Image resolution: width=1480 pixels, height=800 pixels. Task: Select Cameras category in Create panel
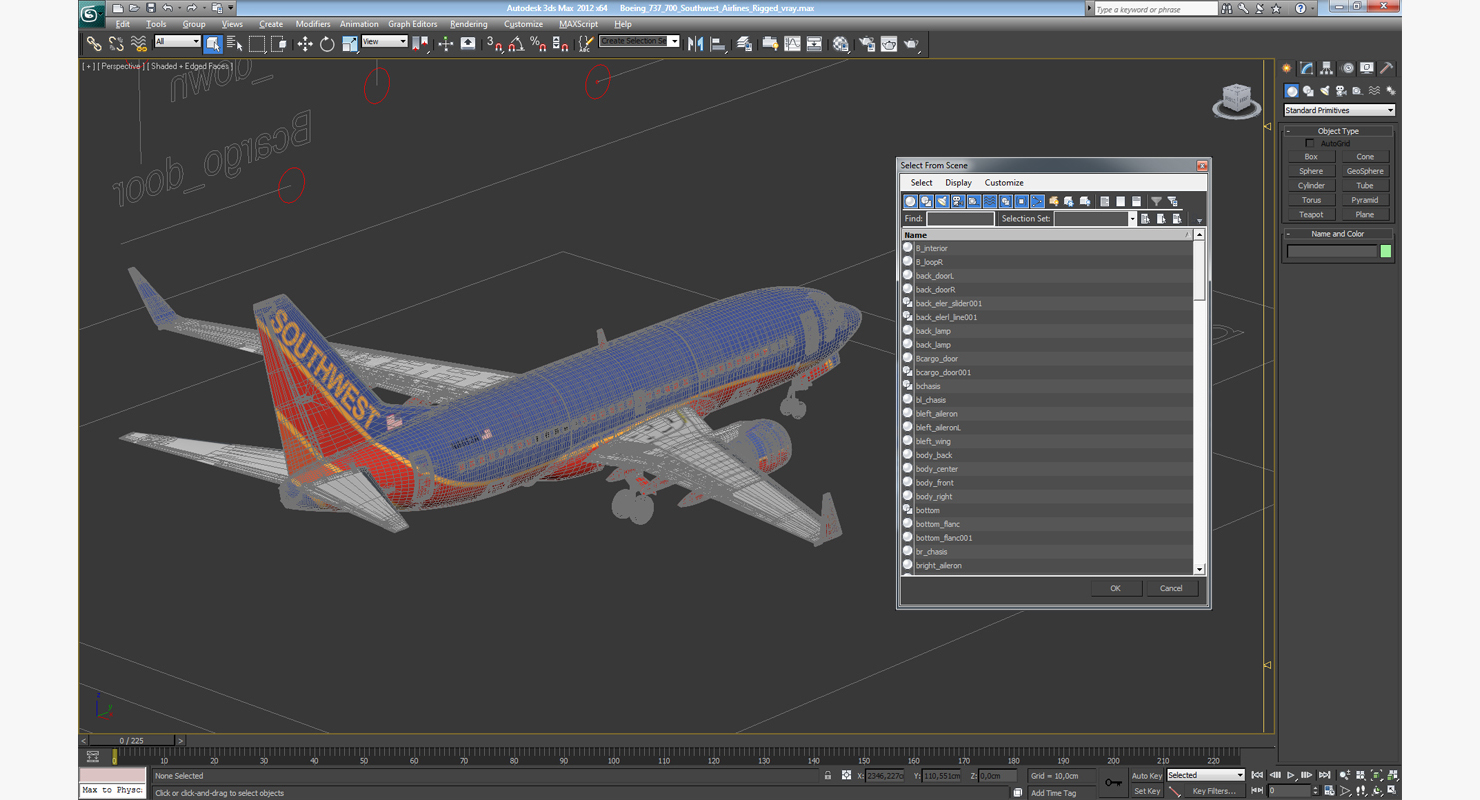pos(1341,91)
